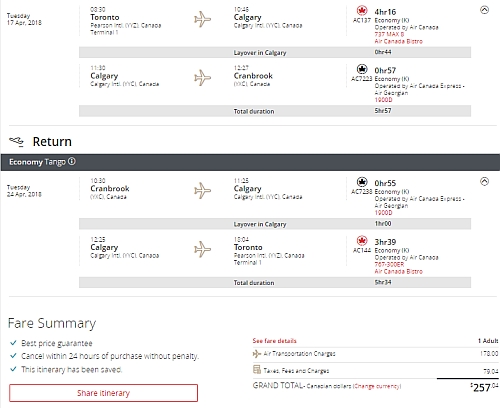Click Change currency link

377,386
